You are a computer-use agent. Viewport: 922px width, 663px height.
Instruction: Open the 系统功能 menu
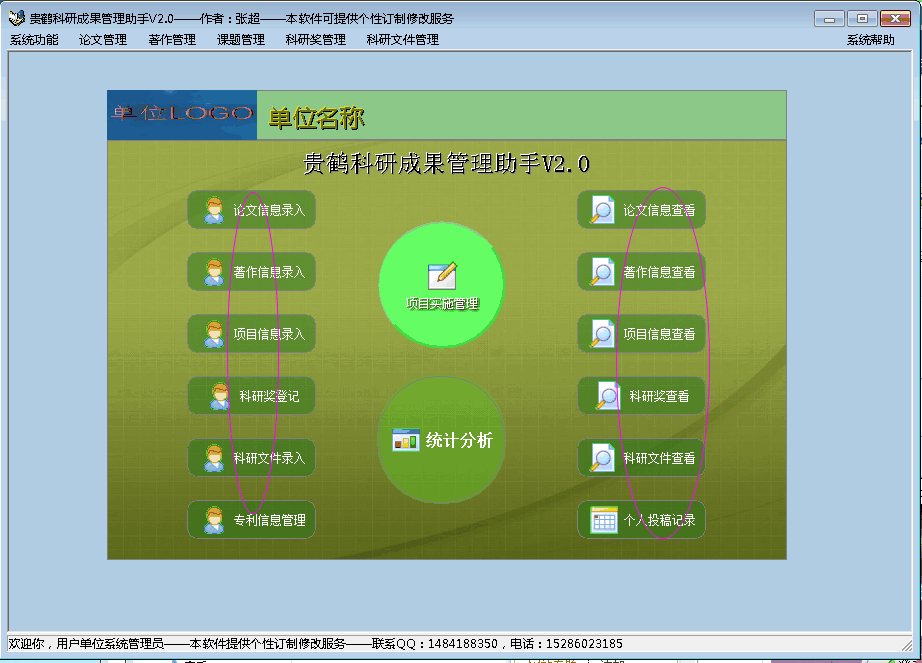coord(34,40)
